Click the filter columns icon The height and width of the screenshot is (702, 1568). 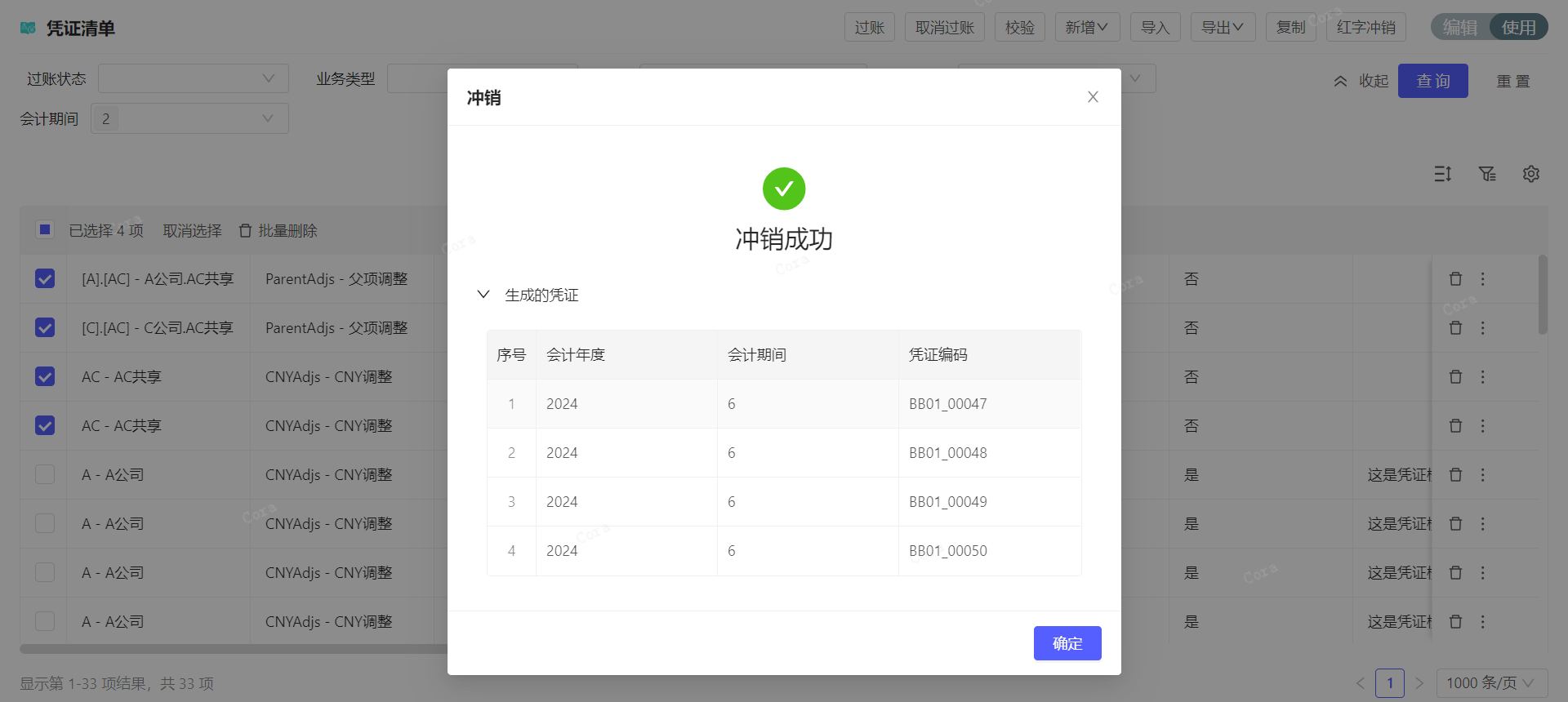1487,174
